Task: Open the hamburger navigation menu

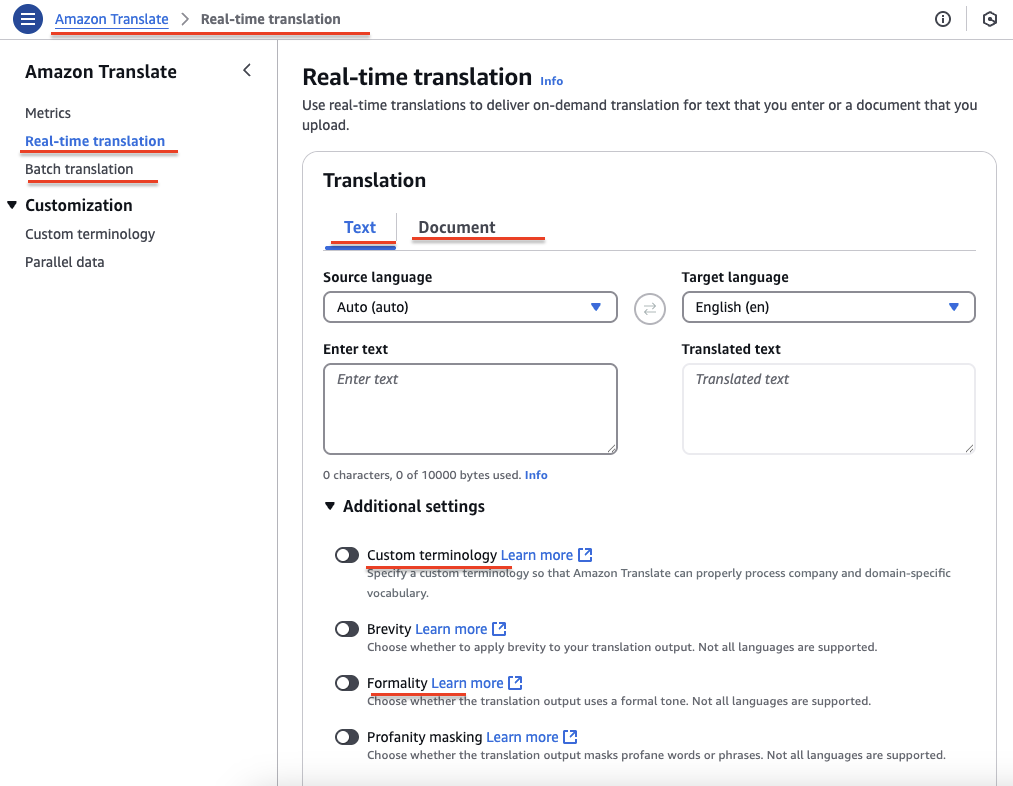Action: pos(27,19)
